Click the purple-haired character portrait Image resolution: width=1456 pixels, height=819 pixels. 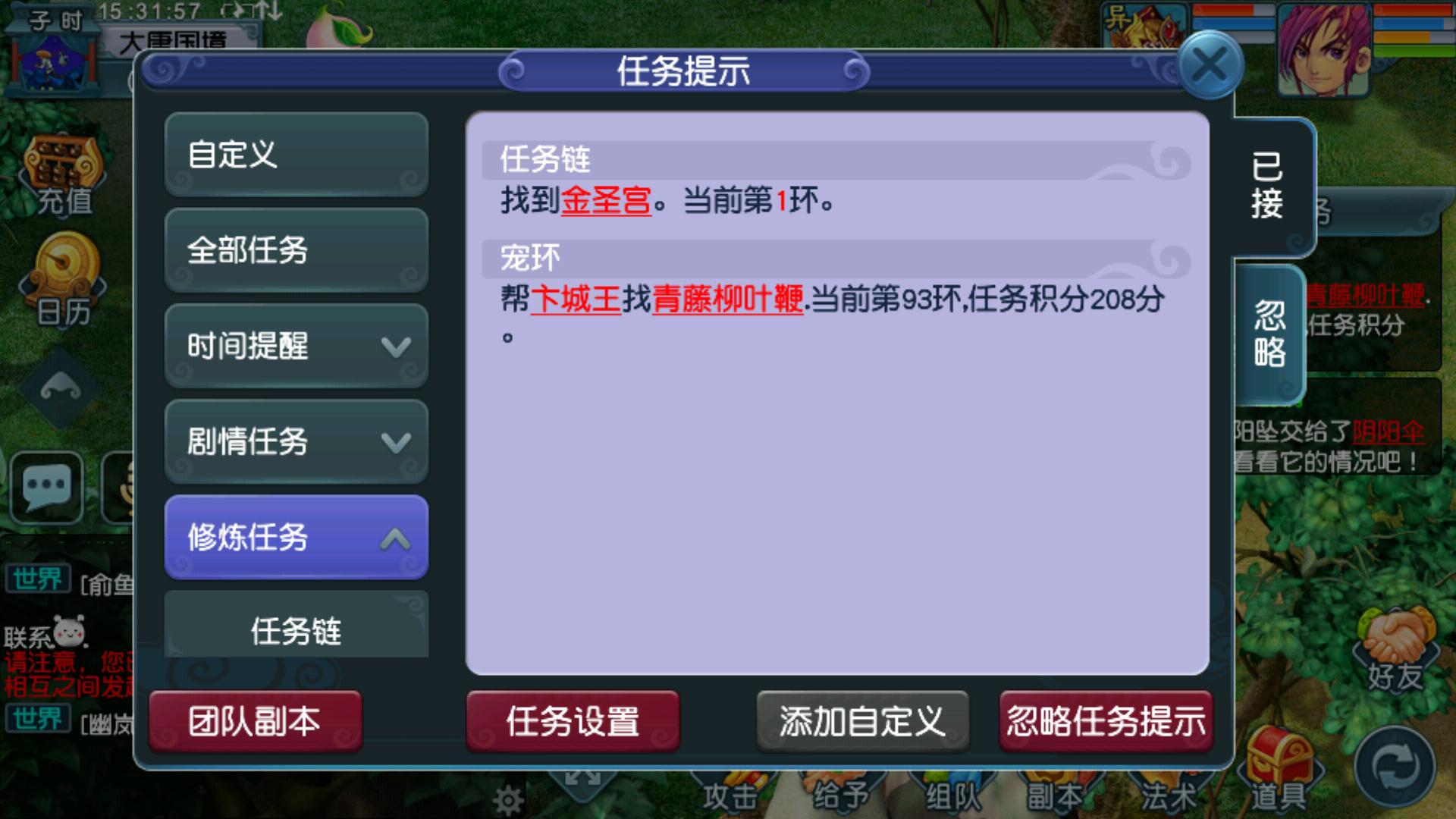click(1323, 50)
